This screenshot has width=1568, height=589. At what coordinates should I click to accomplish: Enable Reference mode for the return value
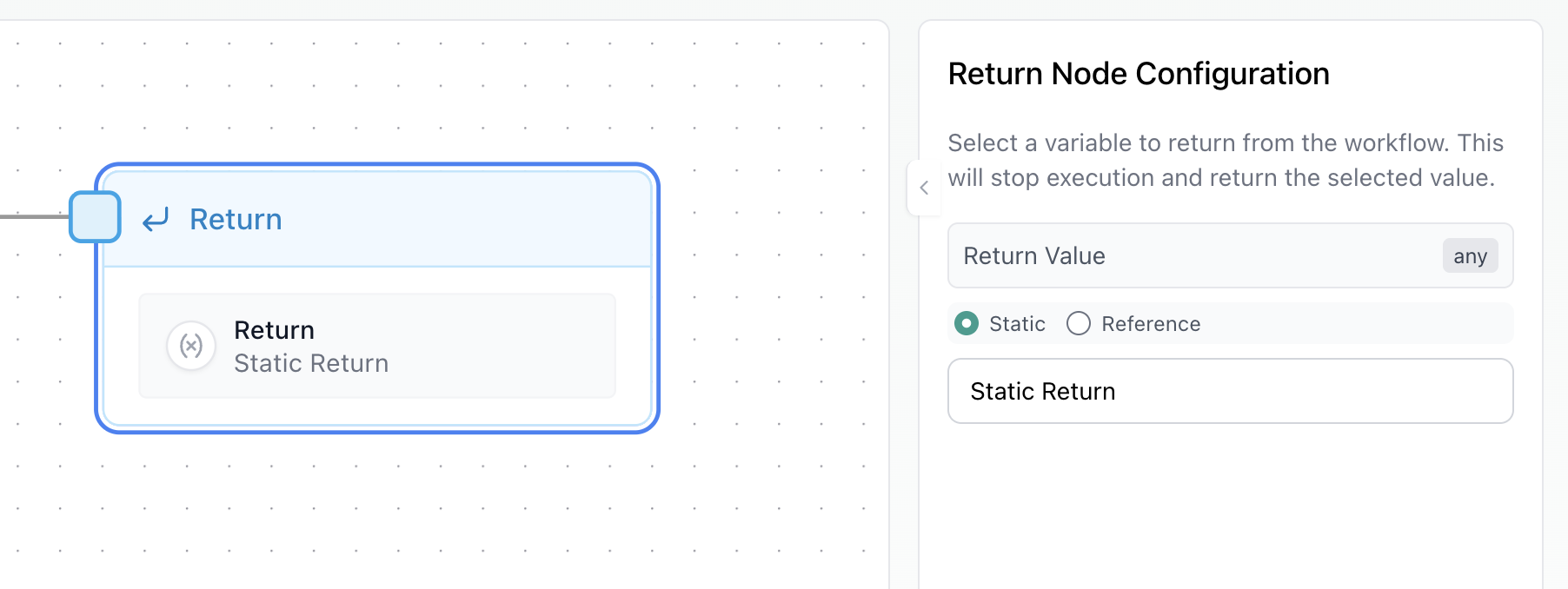tap(1079, 323)
